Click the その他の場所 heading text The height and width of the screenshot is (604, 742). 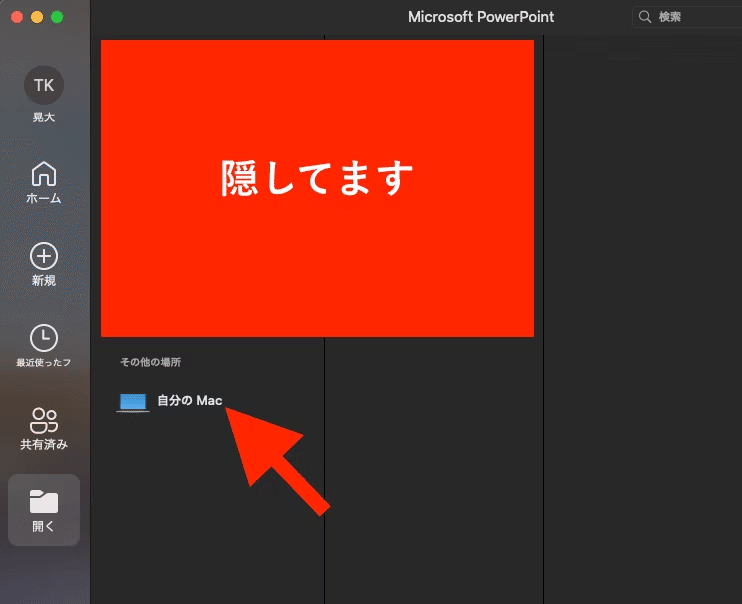[x=150, y=362]
